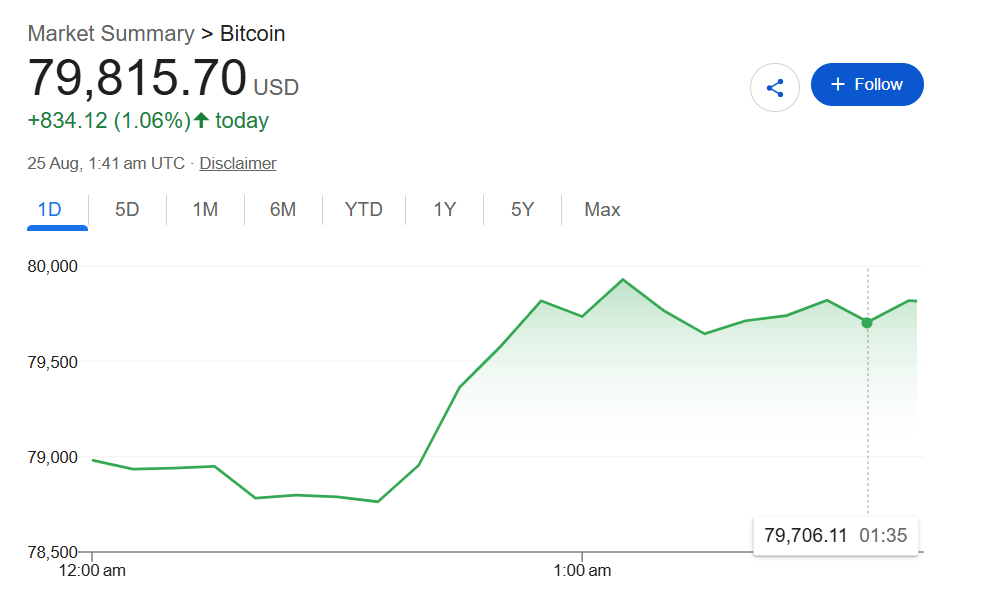Switch to the 5D range tab
Image resolution: width=992 pixels, height=592 pixels.
tap(127, 209)
